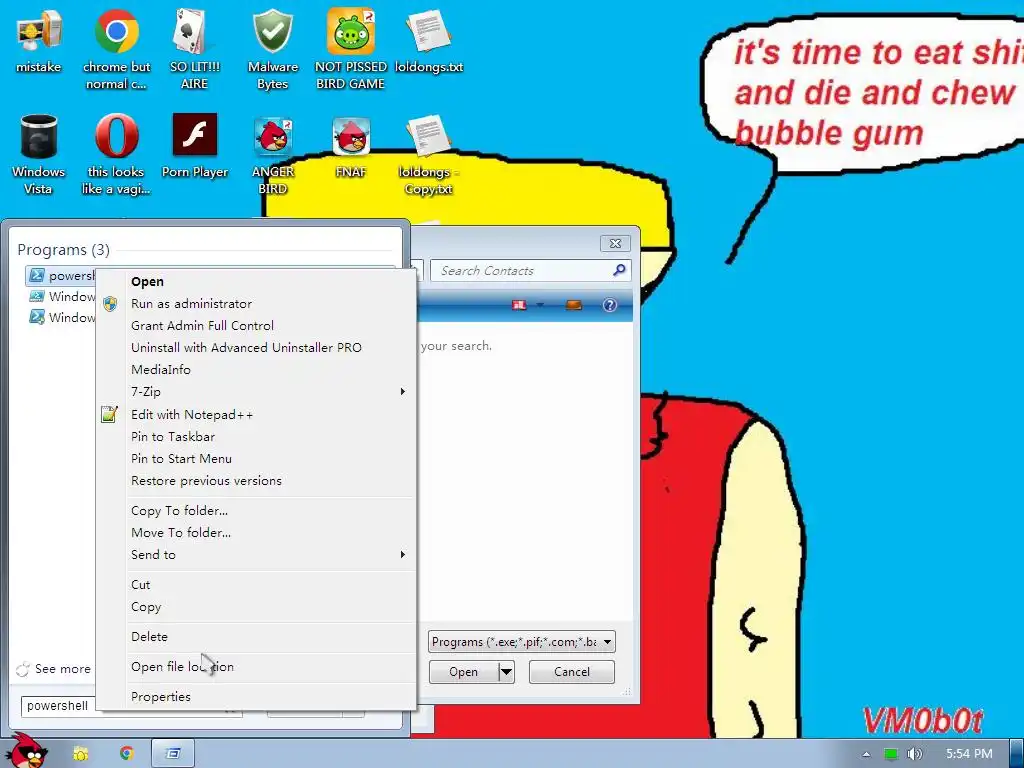This screenshot has height=768, width=1024.
Task: Click the UAC shield icon beside Run as administrator
Action: pos(110,304)
